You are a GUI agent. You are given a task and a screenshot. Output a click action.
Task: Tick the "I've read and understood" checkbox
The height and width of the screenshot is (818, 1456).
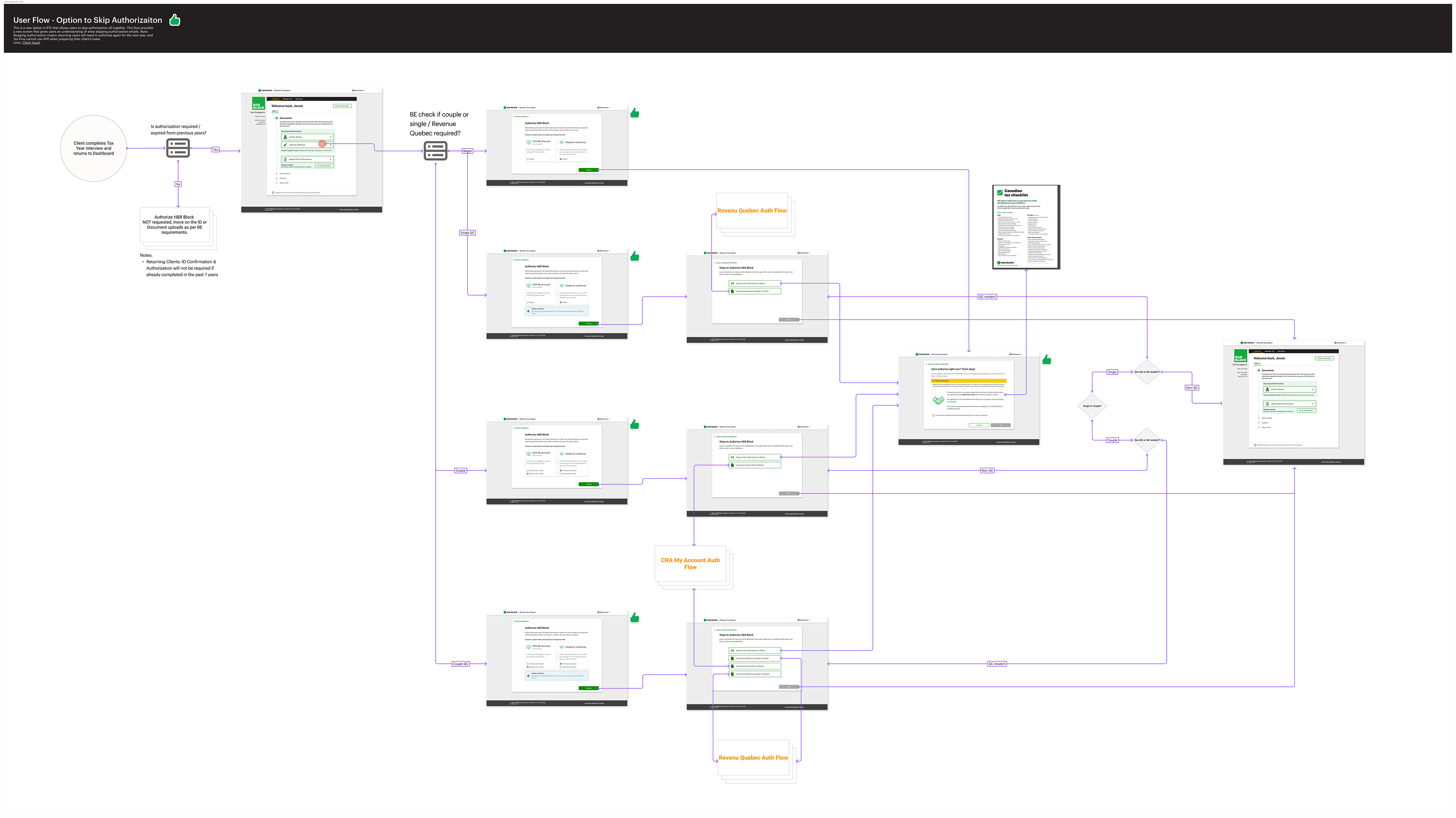point(933,415)
